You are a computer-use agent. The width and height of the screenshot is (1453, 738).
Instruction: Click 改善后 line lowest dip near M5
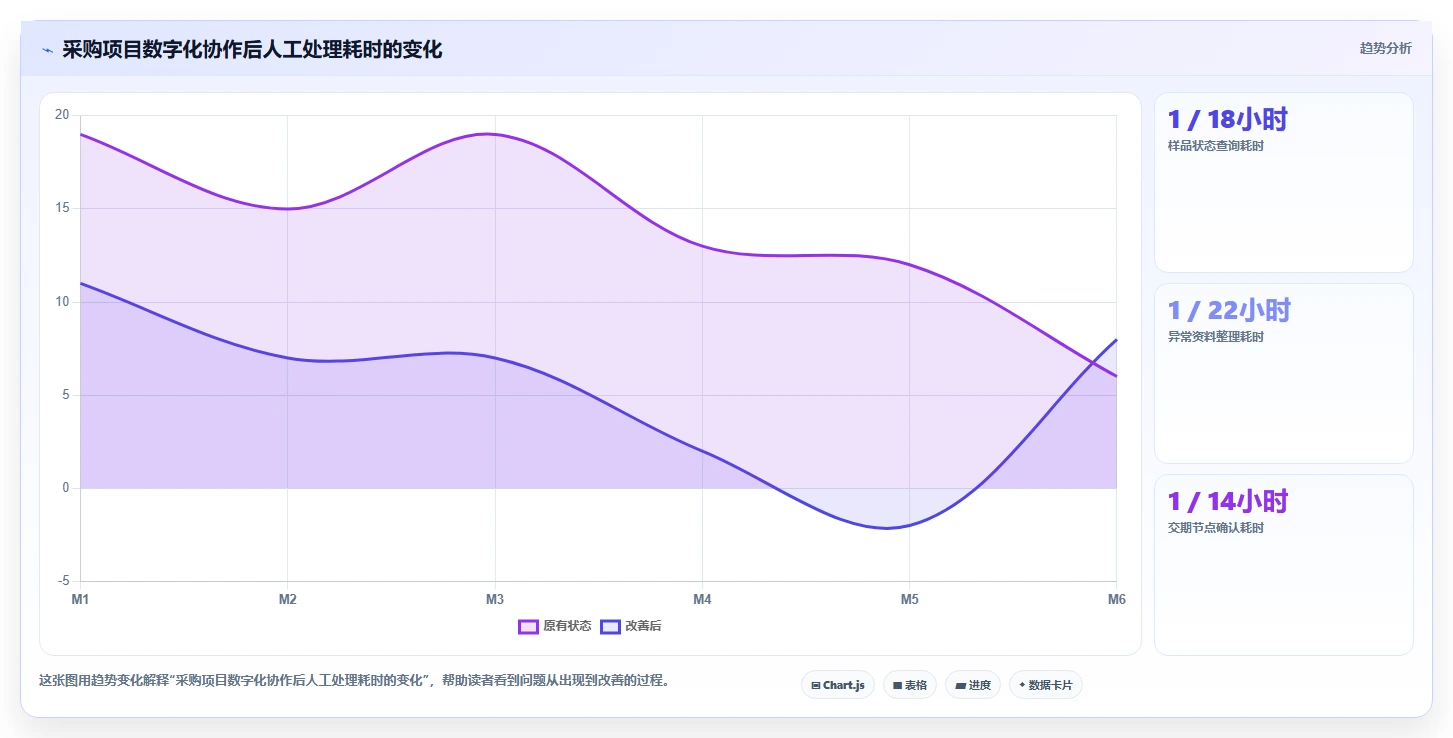pyautogui.click(x=887, y=528)
